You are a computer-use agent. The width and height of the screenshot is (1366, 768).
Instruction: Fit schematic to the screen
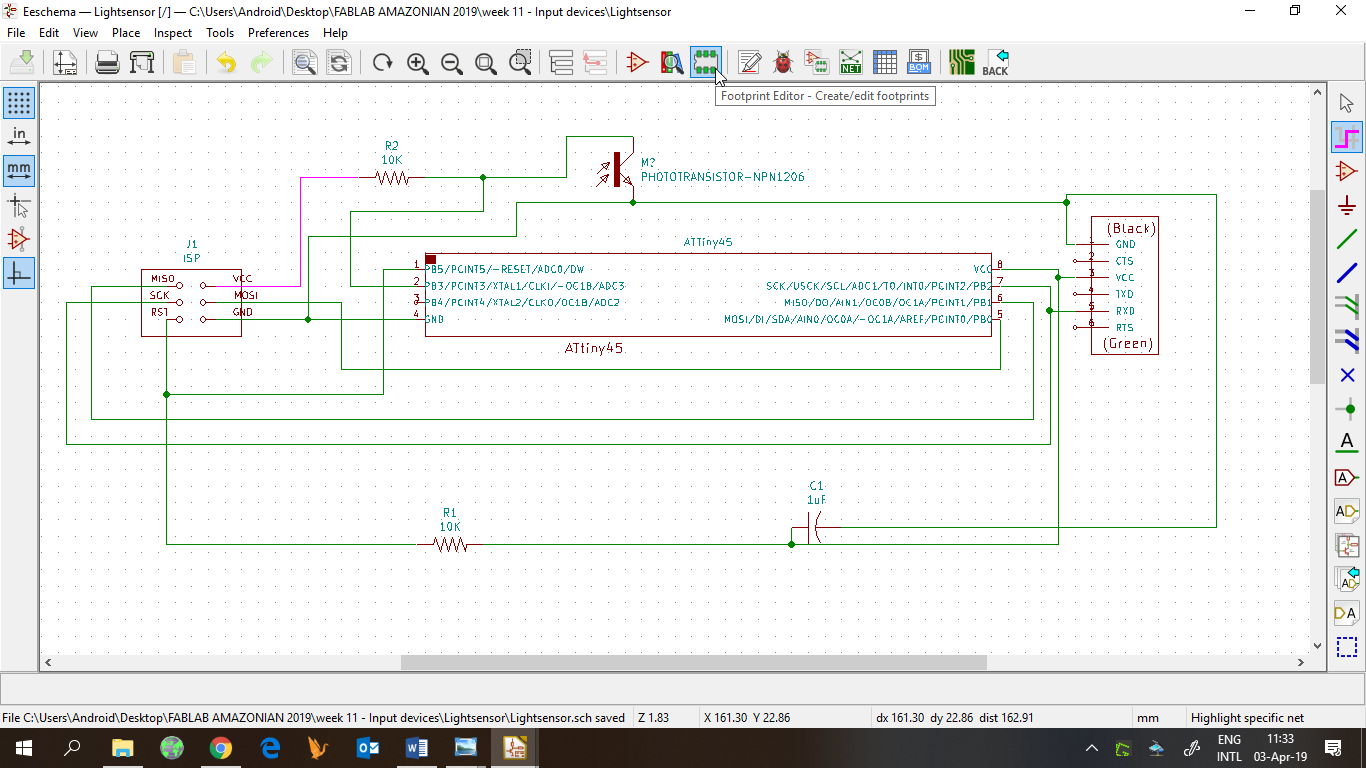(x=486, y=62)
